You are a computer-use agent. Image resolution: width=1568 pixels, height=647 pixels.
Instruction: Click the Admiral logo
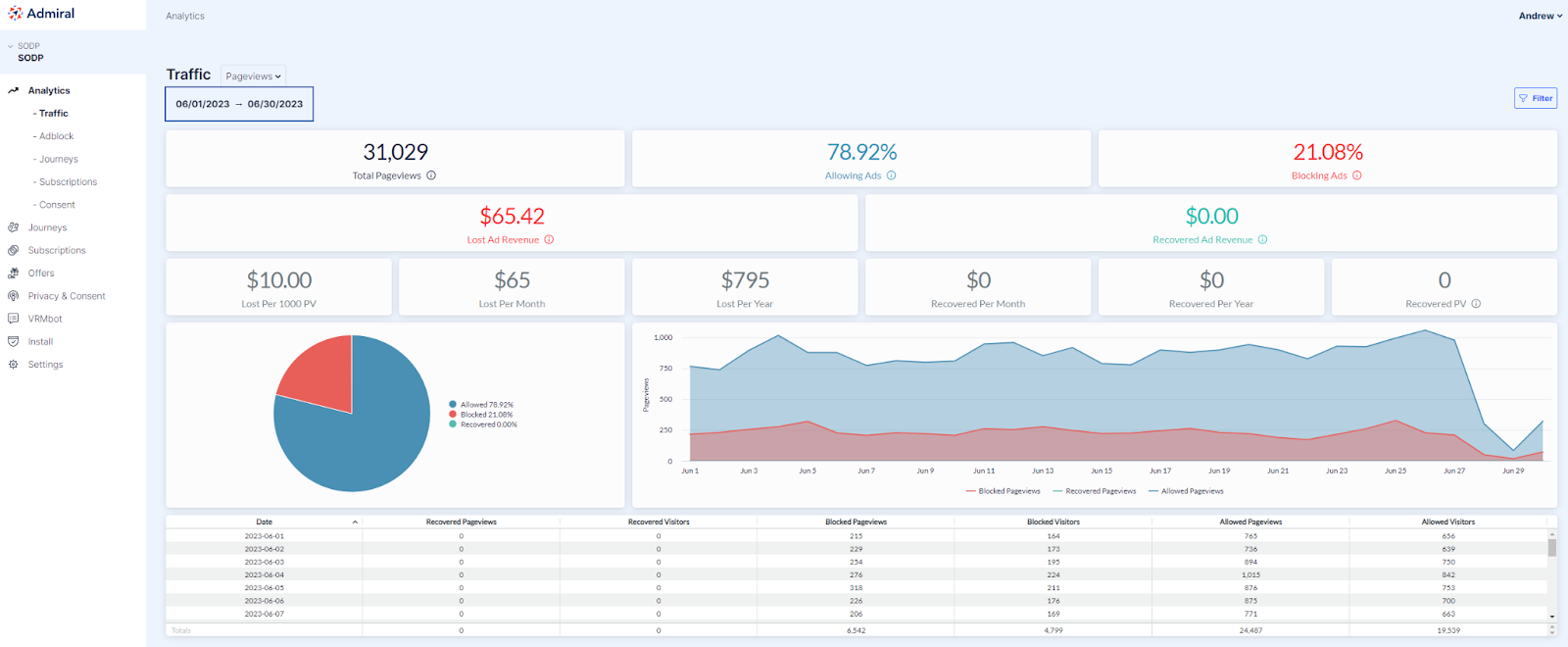41,14
